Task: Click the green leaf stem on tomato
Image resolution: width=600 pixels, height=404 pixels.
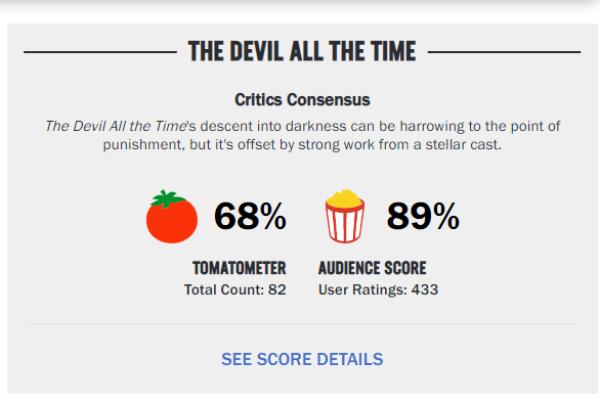Action: pyautogui.click(x=167, y=199)
